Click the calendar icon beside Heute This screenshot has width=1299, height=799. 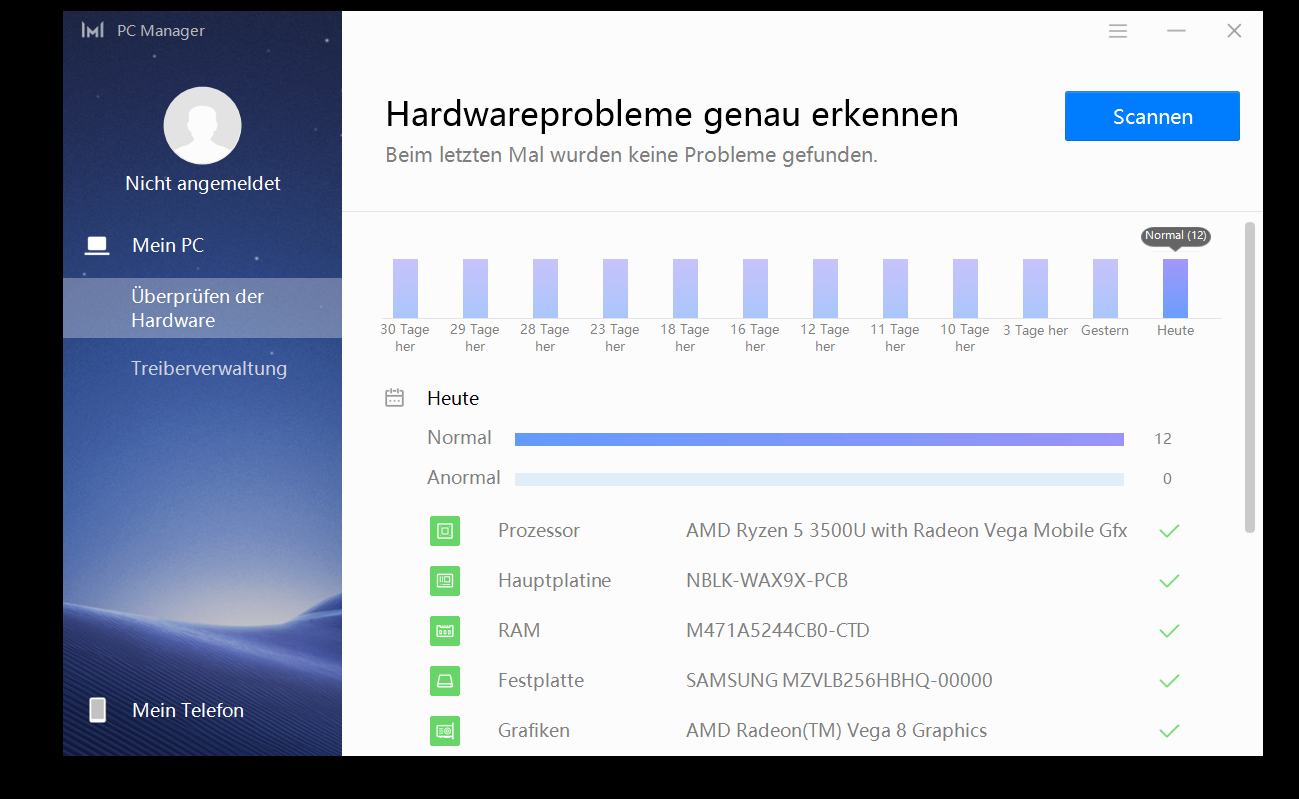tap(395, 398)
